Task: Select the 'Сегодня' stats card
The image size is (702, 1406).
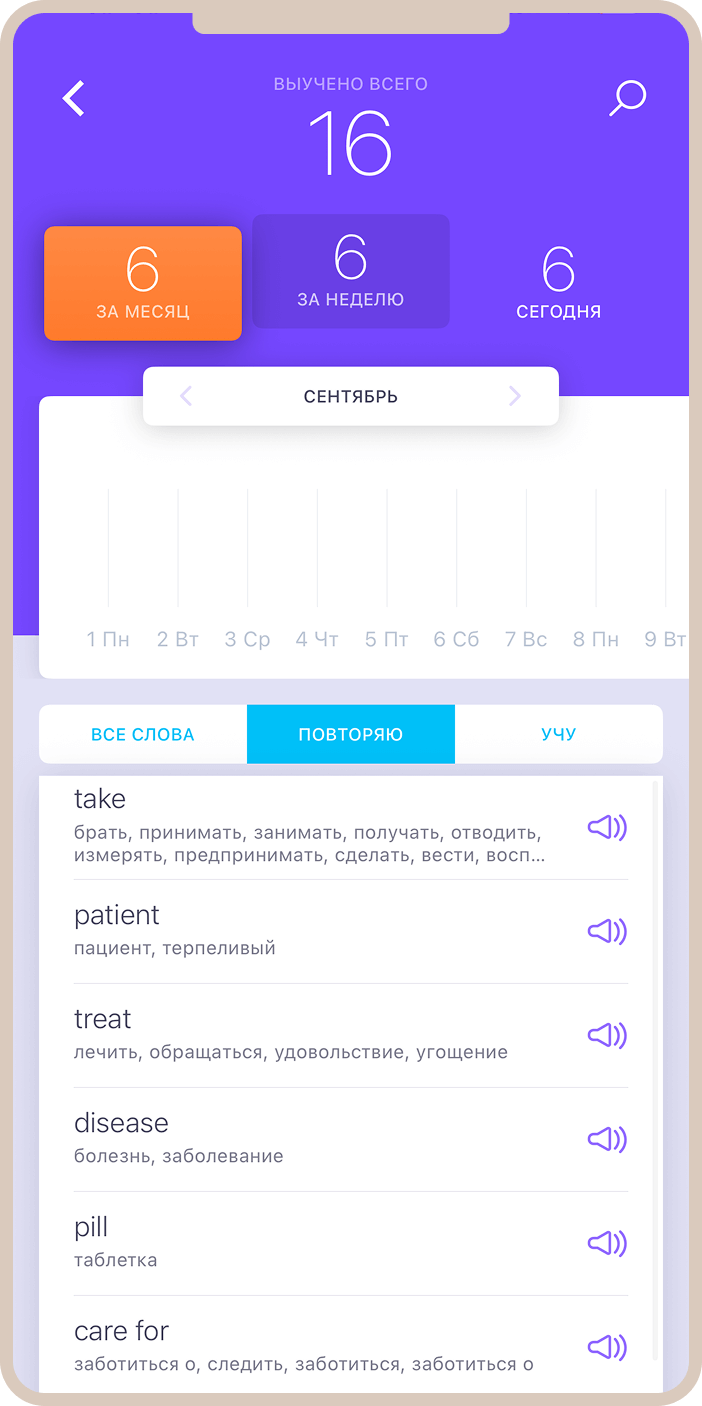Action: (558, 283)
